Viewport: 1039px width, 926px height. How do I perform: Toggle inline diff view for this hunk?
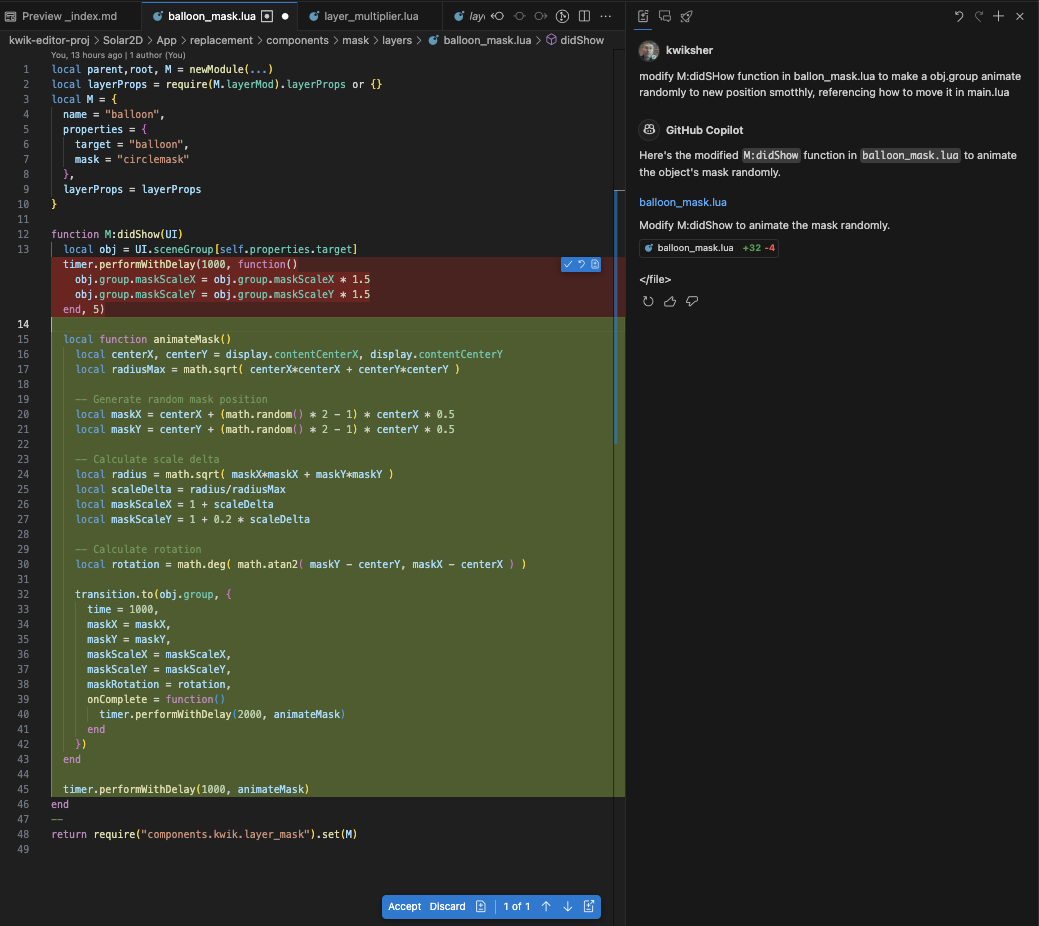click(595, 264)
